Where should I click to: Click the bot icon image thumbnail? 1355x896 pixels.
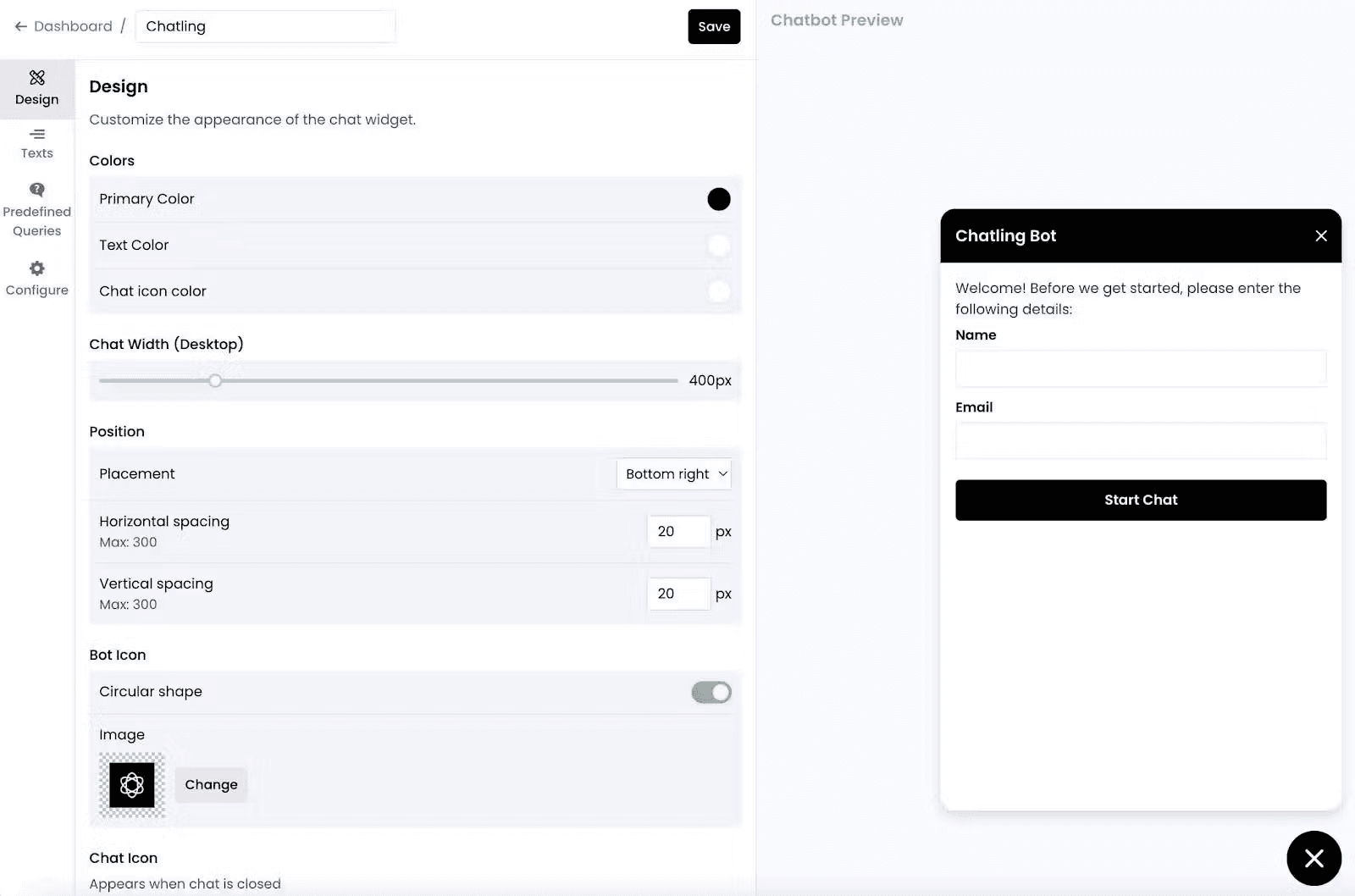click(x=132, y=785)
